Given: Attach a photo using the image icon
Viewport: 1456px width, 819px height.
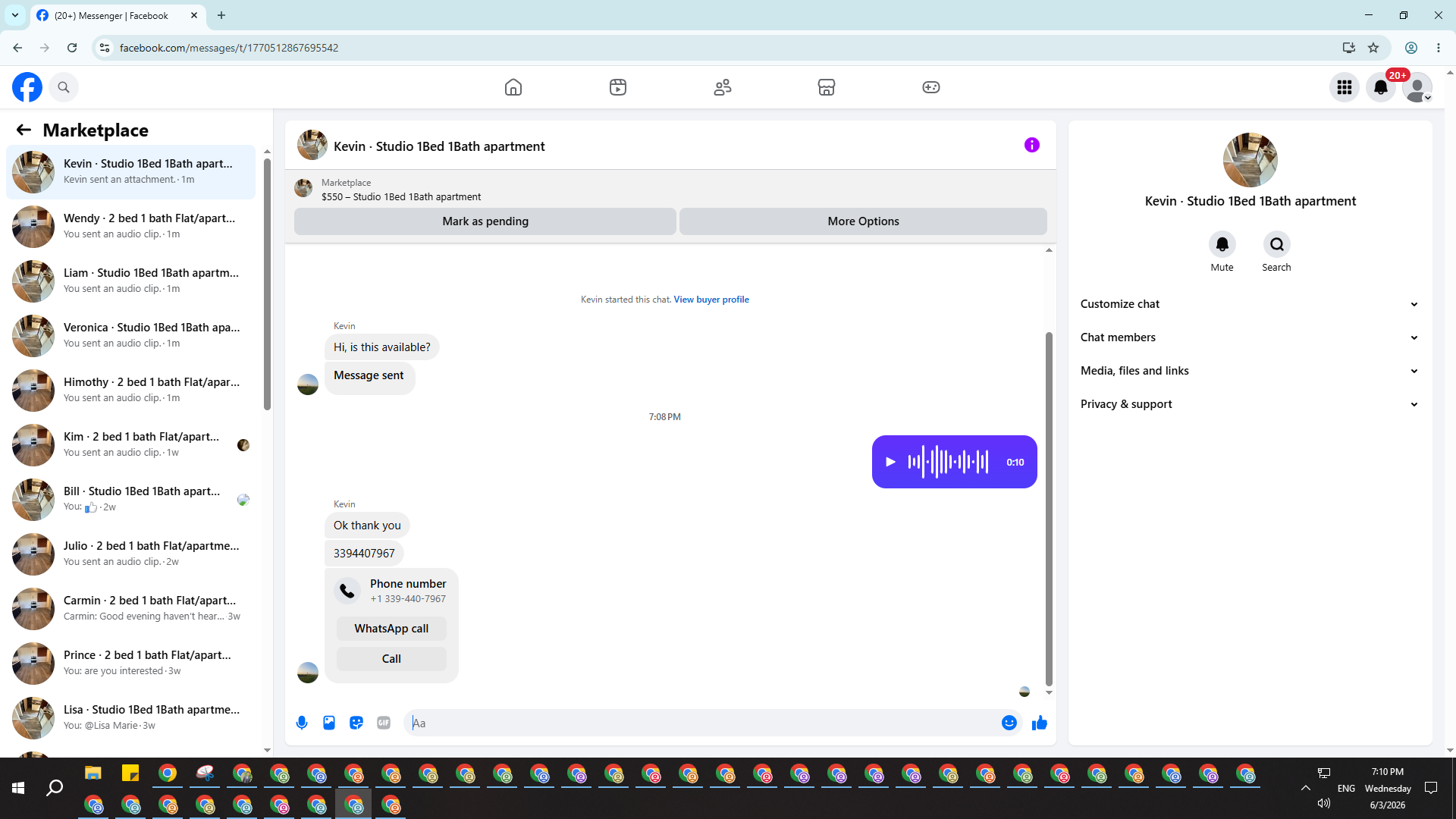Looking at the screenshot, I should point(329,723).
